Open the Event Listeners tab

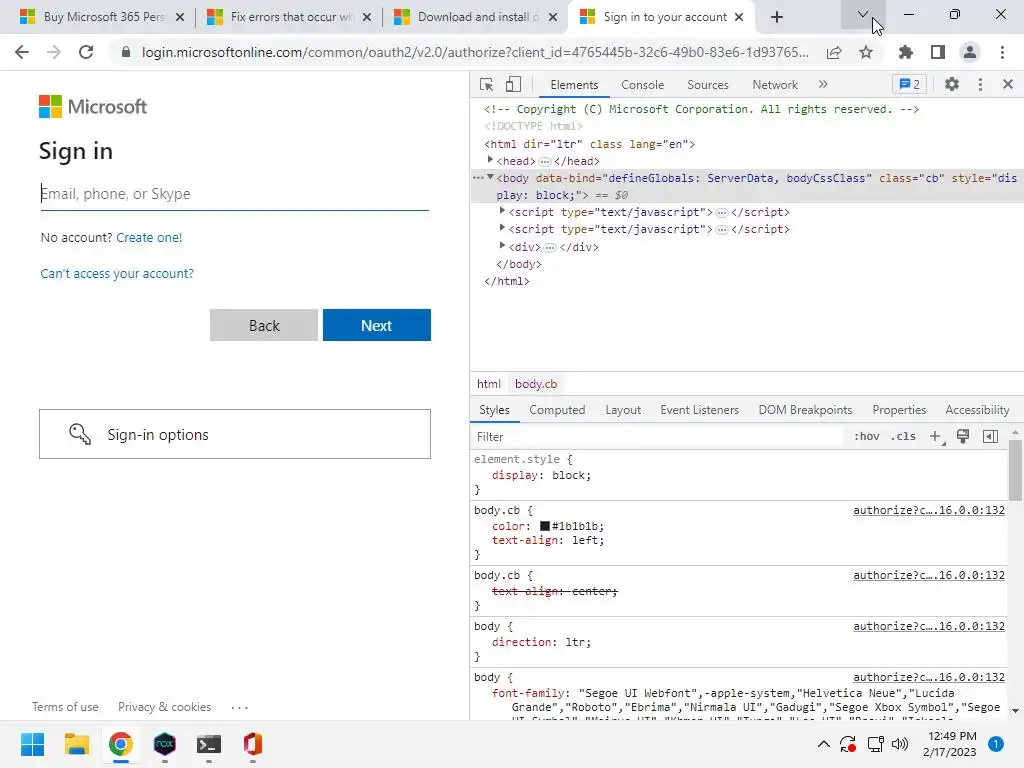coord(699,410)
